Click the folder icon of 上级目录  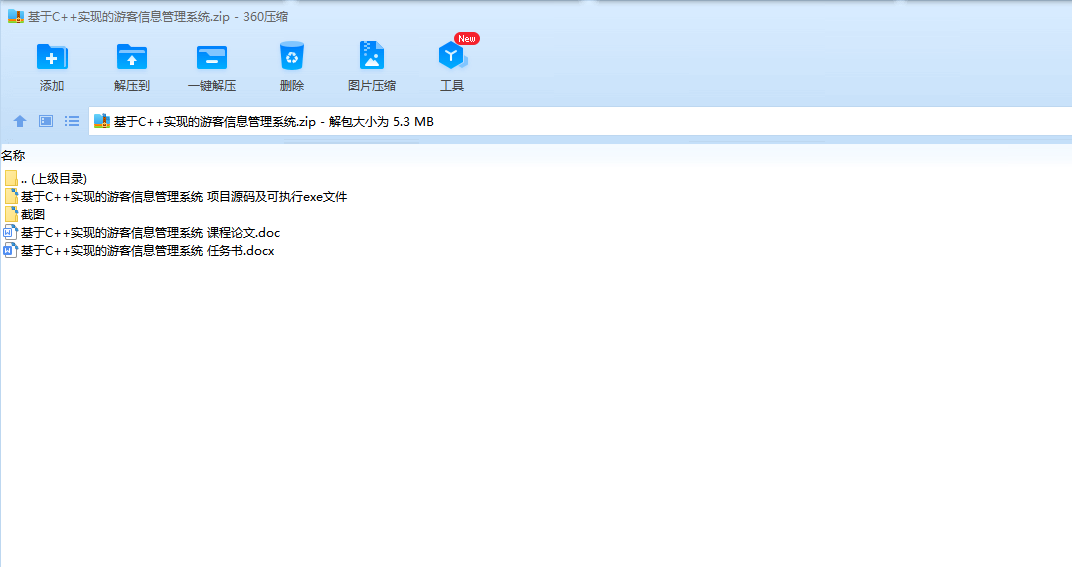(x=11, y=179)
